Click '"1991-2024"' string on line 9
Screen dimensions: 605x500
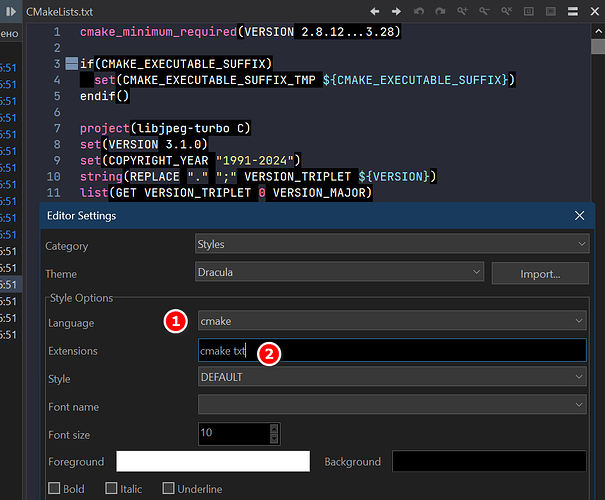click(255, 160)
